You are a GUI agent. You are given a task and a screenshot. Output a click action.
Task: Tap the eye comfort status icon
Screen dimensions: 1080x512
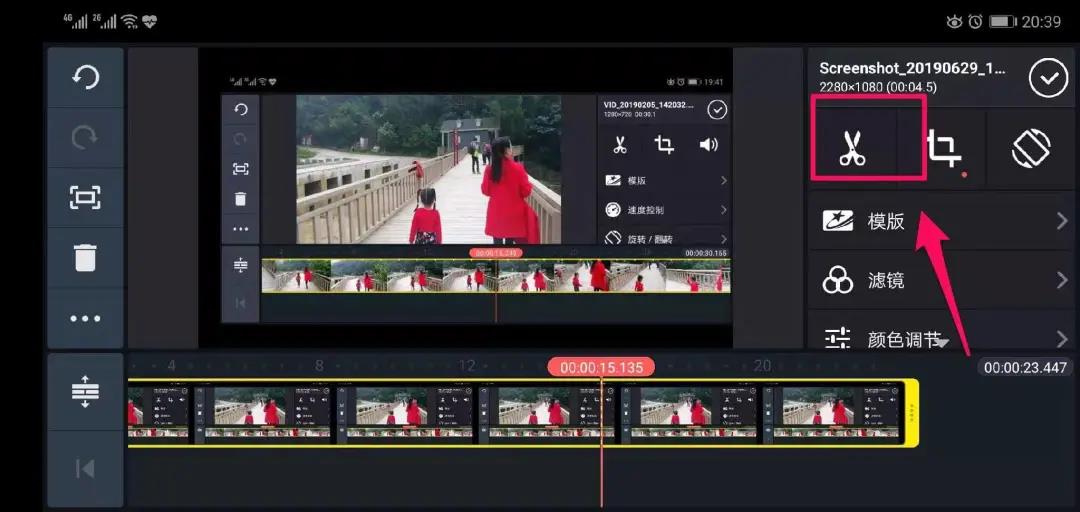pyautogui.click(x=954, y=22)
